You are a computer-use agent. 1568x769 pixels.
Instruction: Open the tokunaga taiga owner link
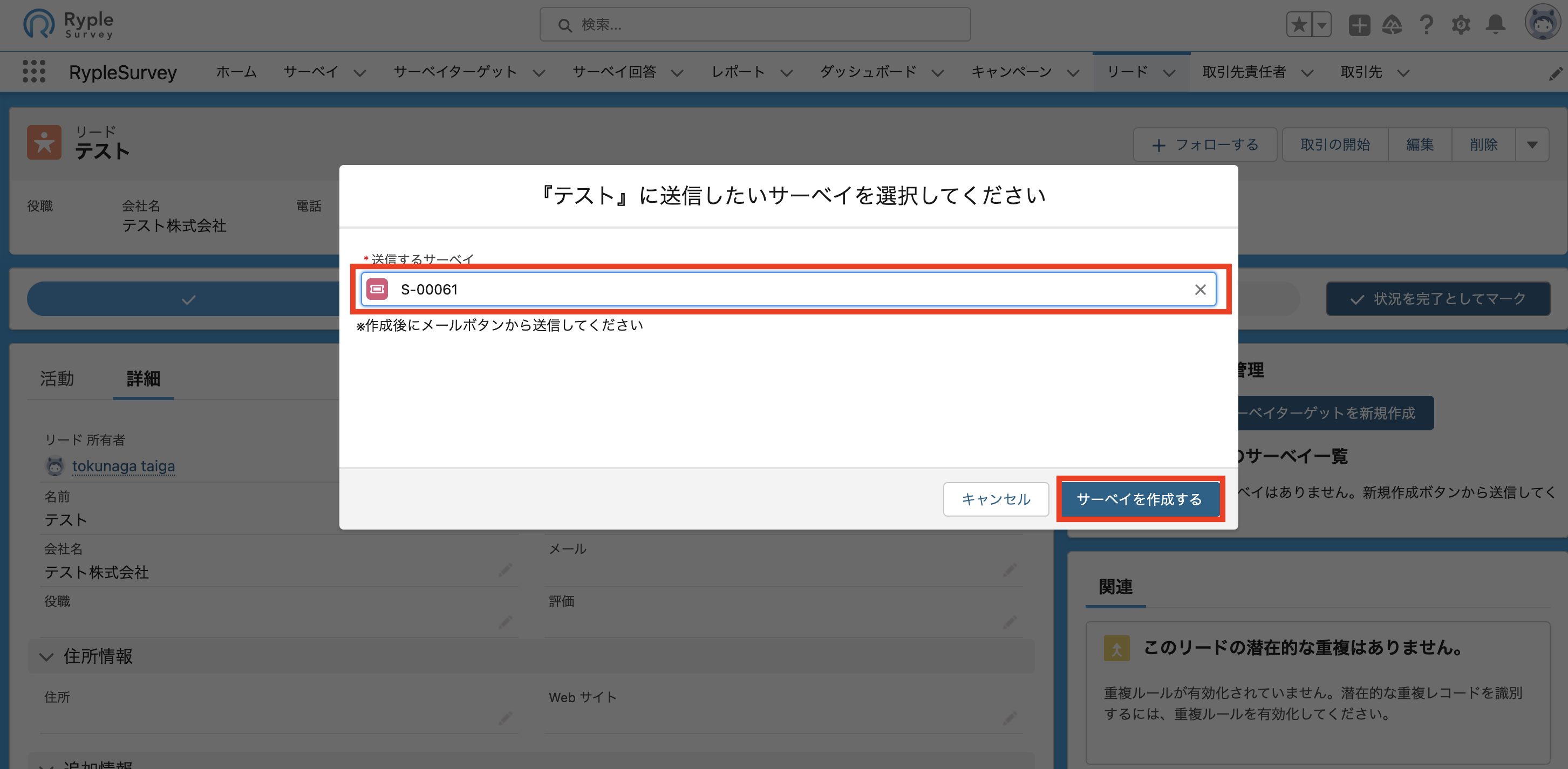pyautogui.click(x=124, y=466)
